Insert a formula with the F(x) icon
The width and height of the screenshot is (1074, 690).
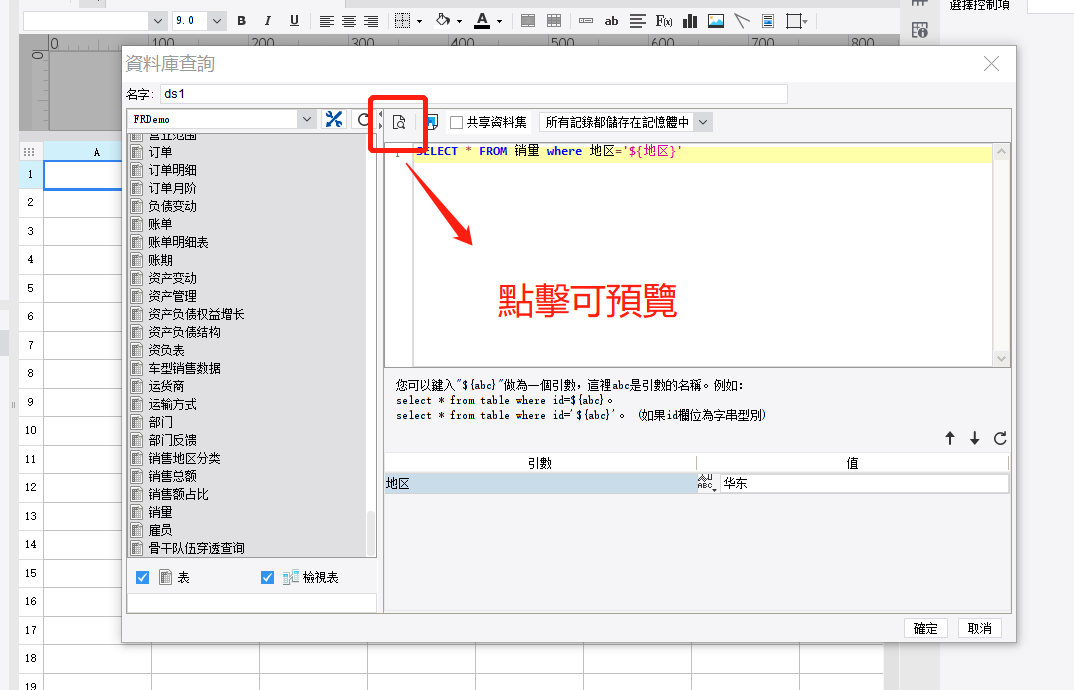[x=664, y=21]
